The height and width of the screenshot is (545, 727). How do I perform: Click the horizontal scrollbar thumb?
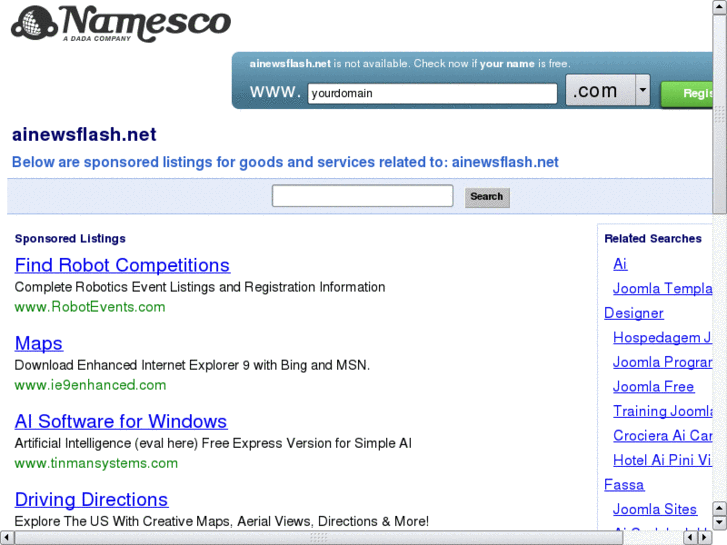pos(319,538)
